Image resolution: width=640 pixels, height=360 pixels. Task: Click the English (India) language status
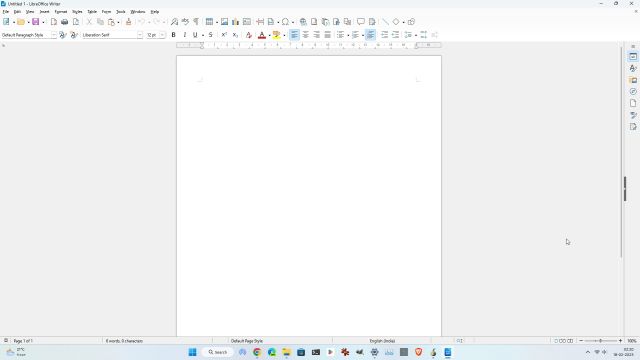pos(382,341)
